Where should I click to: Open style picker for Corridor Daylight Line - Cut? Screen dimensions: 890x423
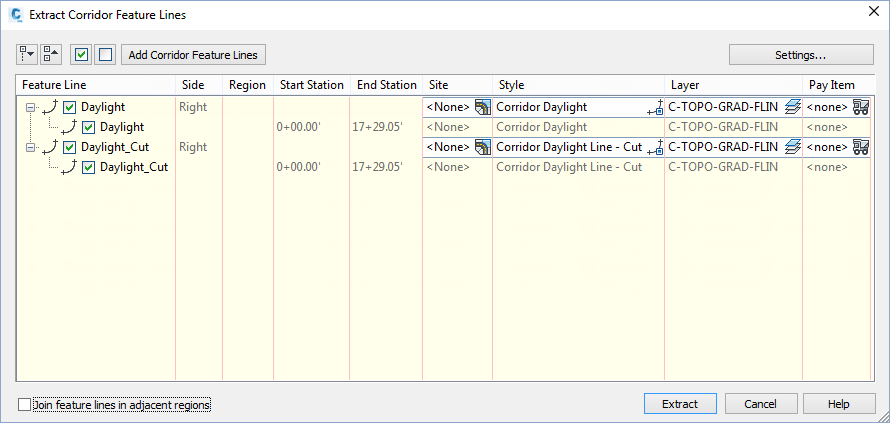656,147
